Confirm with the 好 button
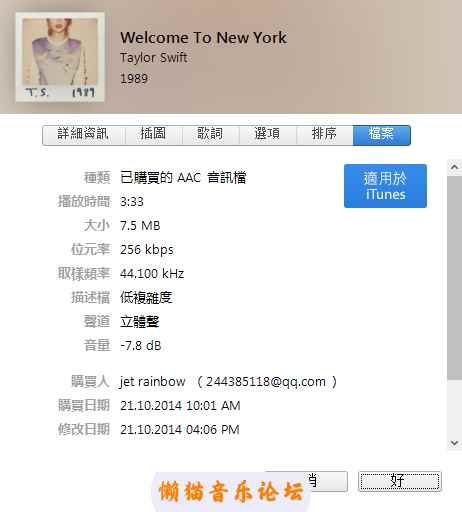Screen dimensions: 462x512 point(400,481)
